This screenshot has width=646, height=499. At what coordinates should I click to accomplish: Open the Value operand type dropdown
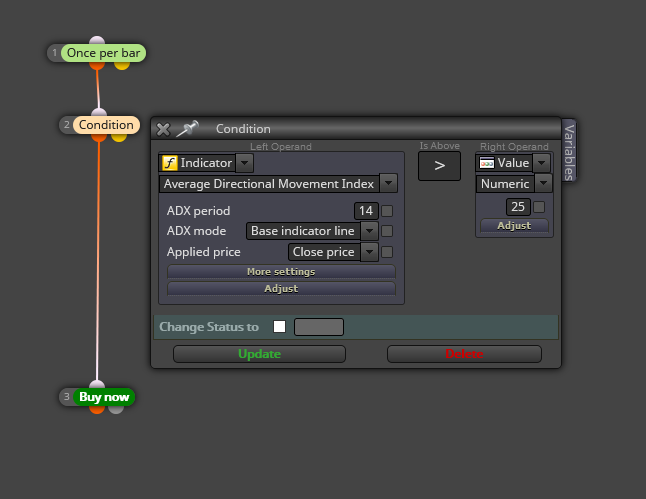click(x=541, y=163)
